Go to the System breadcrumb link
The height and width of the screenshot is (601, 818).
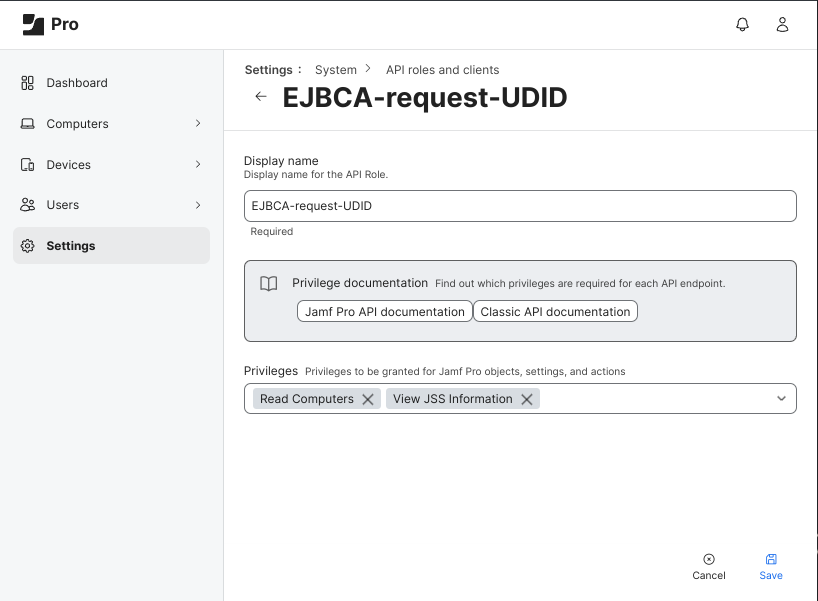click(336, 70)
